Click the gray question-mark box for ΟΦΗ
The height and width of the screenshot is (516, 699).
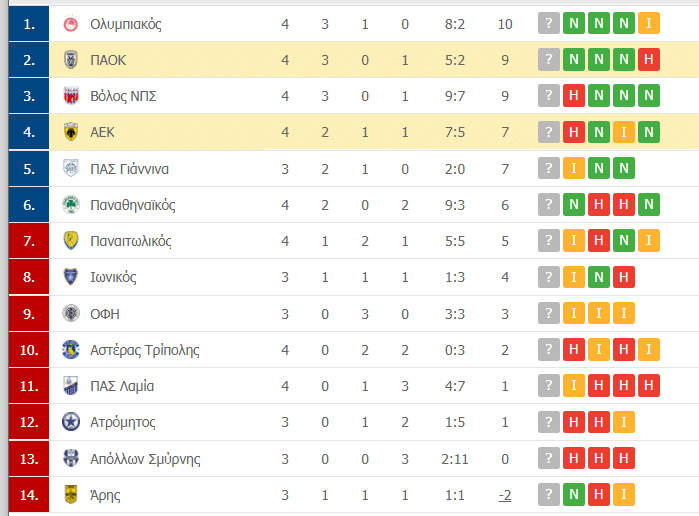point(548,313)
